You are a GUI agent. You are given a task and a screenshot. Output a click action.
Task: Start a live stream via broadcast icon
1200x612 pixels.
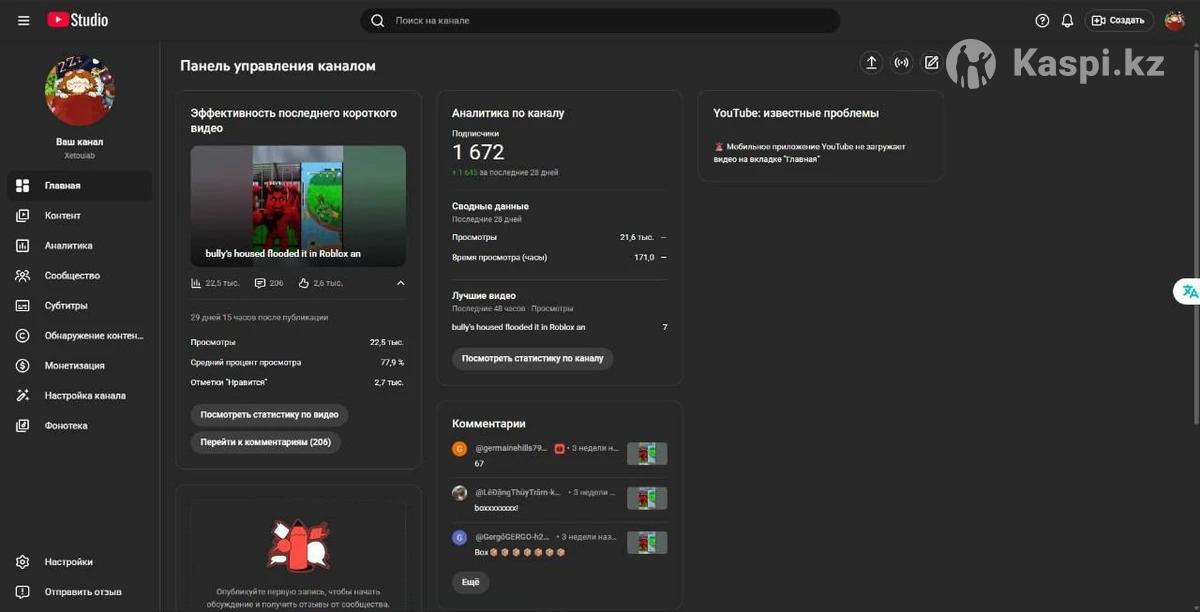click(x=901, y=63)
